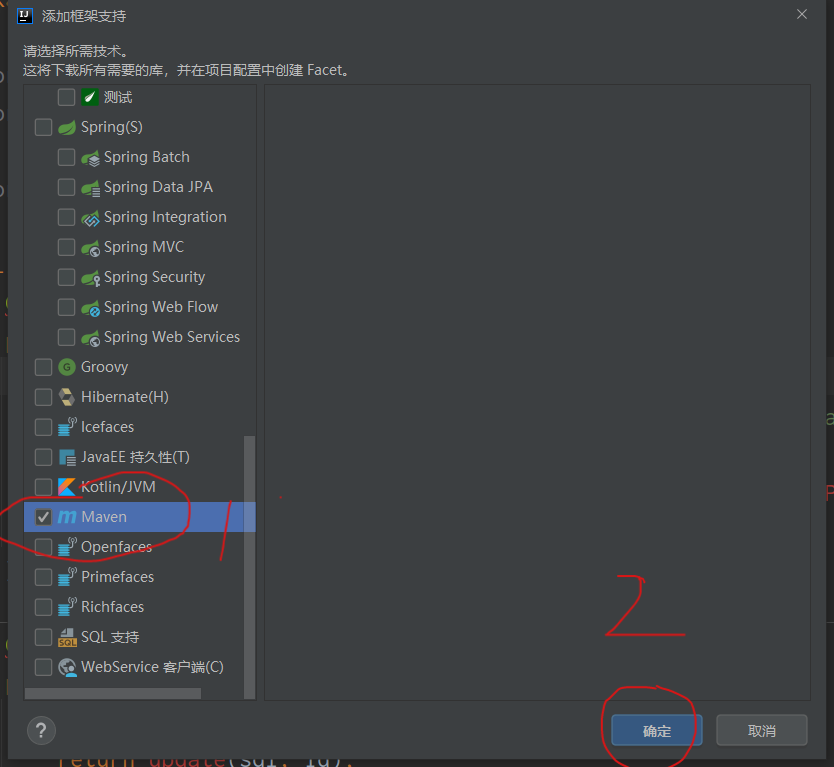Image resolution: width=834 pixels, height=767 pixels.
Task: Click the Spring Security icon
Action: point(90,277)
